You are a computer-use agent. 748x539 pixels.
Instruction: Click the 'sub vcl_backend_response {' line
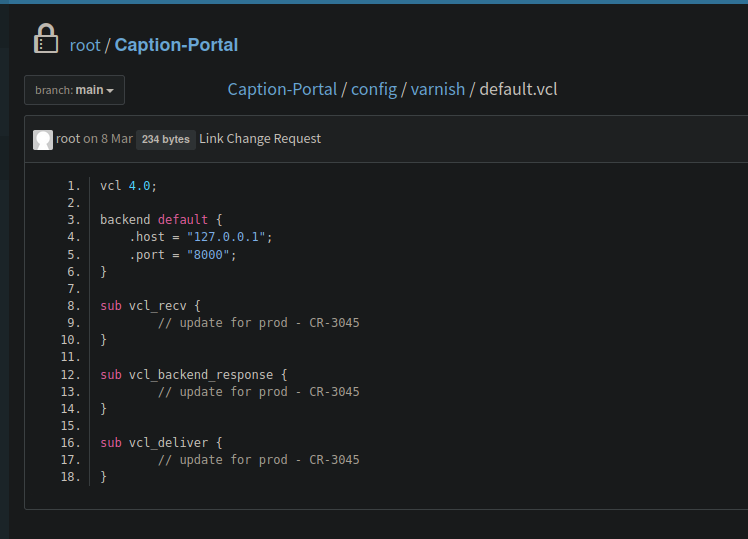point(194,375)
